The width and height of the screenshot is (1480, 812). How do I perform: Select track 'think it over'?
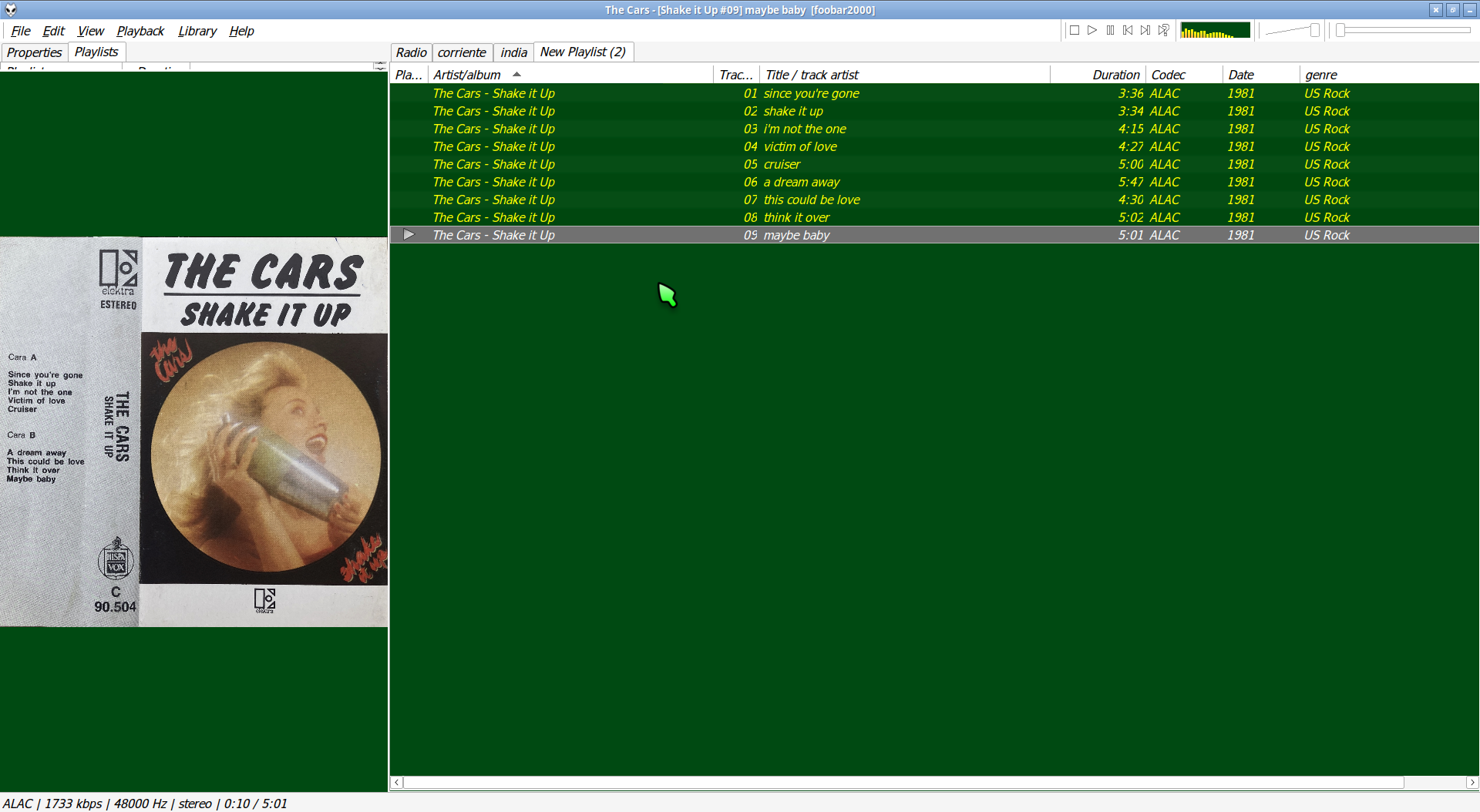click(934, 217)
